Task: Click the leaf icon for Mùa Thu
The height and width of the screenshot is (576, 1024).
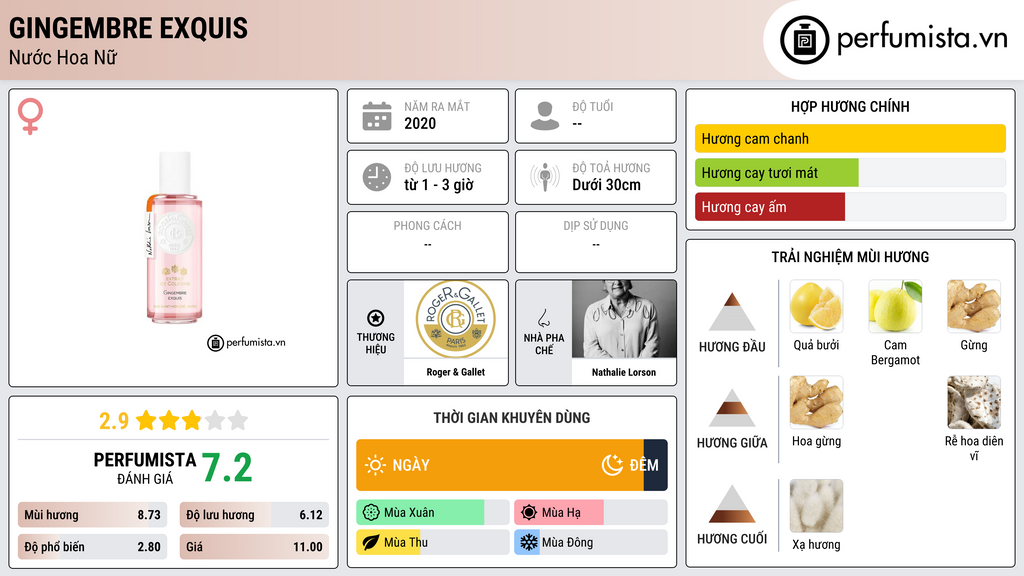Action: (371, 543)
